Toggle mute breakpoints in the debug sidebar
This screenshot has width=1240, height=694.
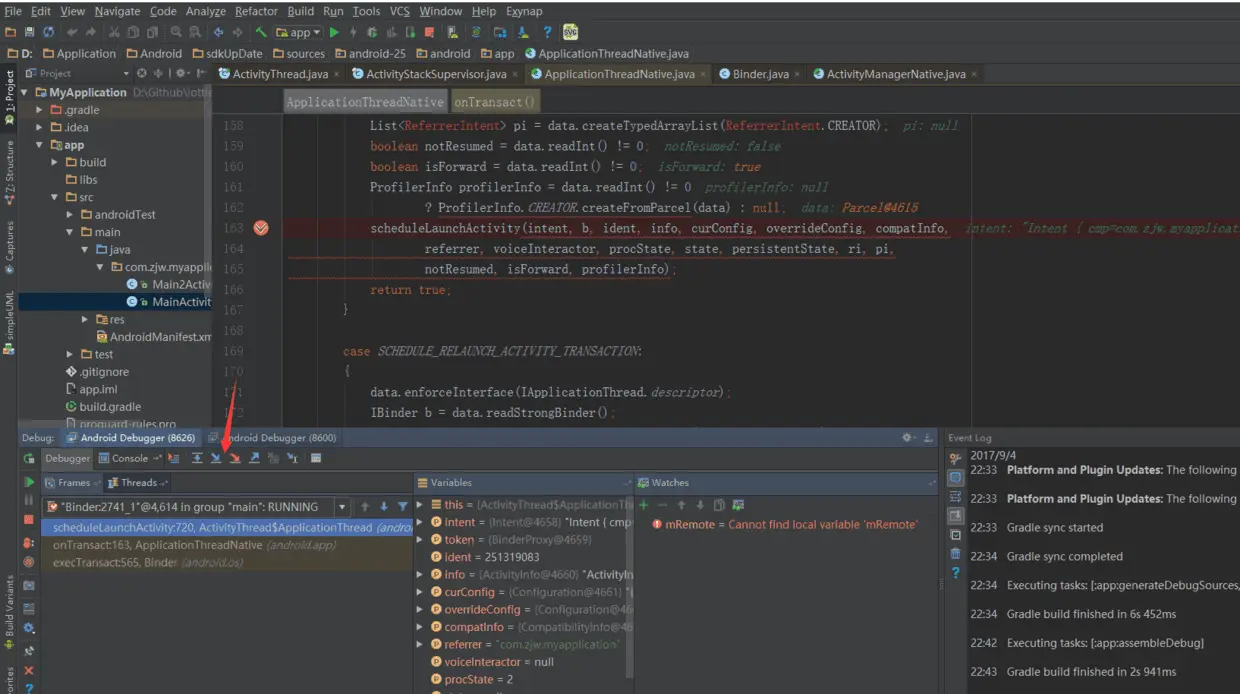[29, 562]
